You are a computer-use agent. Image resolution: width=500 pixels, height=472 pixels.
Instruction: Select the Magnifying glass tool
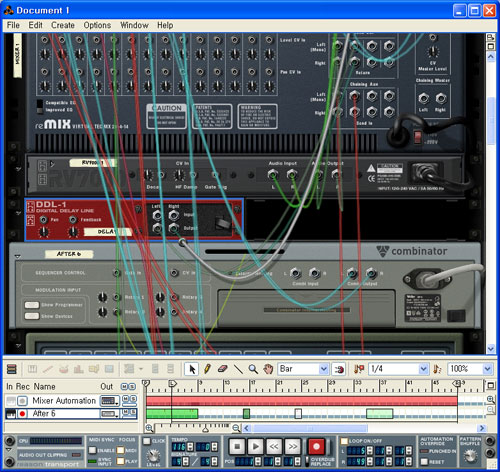pos(253,369)
